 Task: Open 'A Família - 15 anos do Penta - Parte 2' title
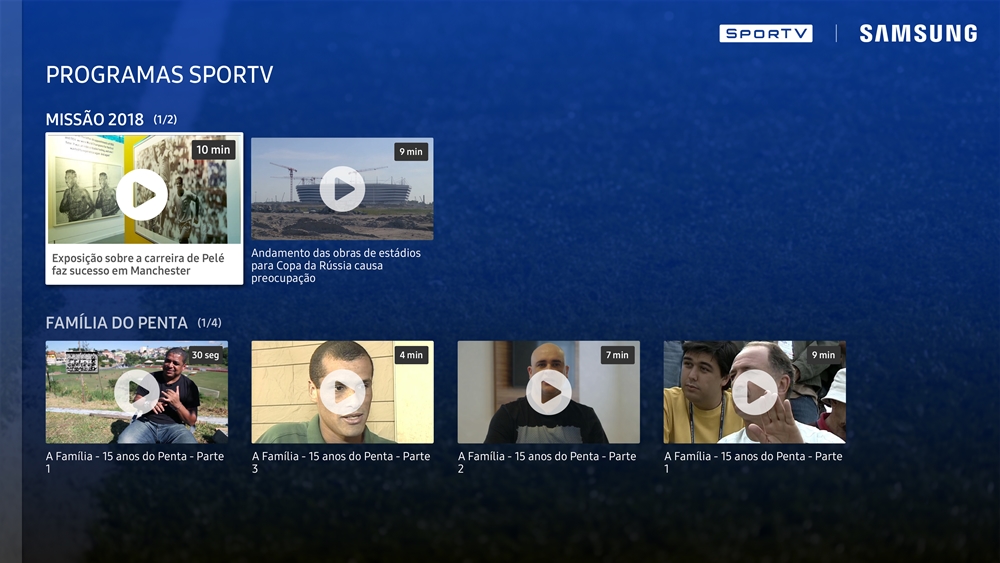(x=547, y=462)
